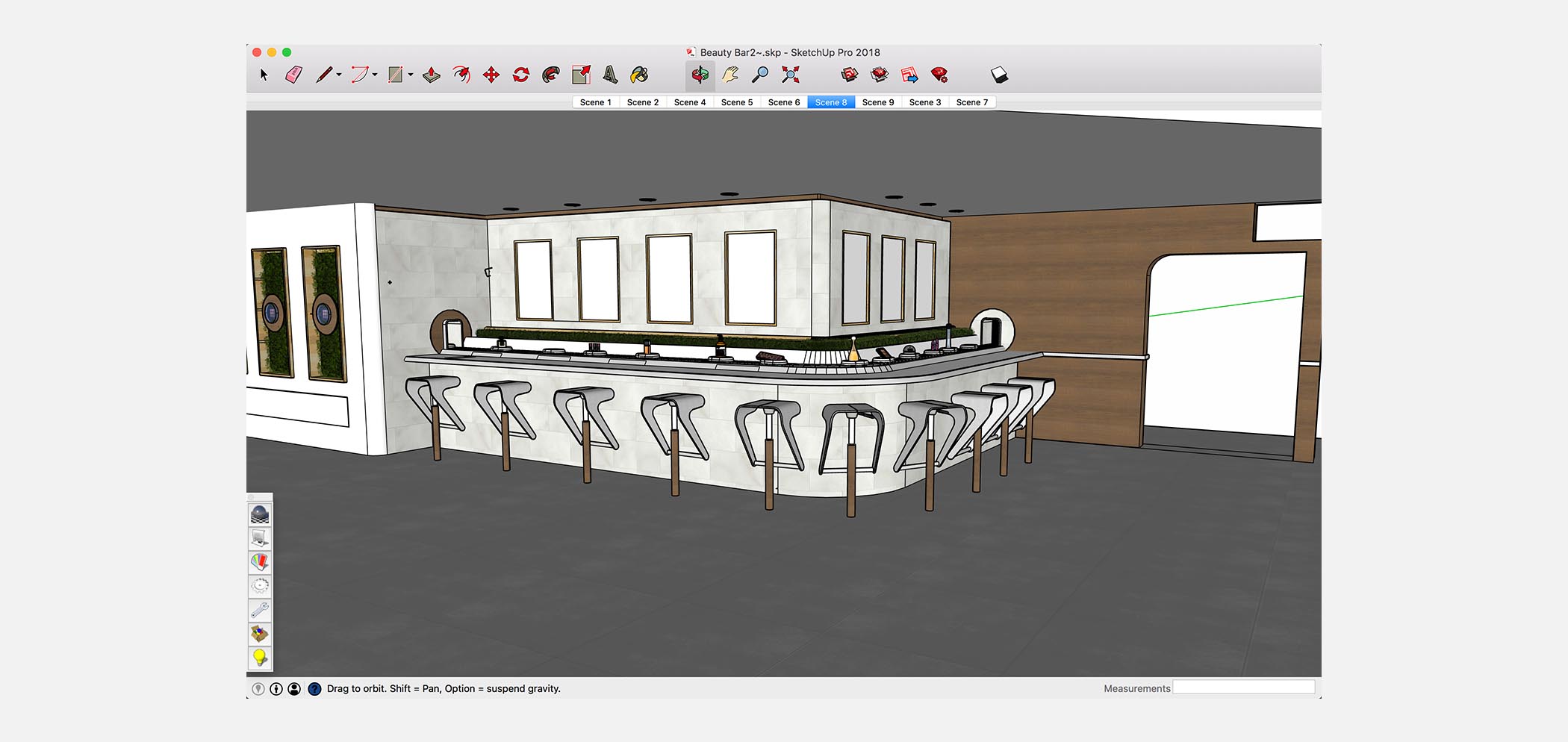Click the geo-location pin status icon
The image size is (1568, 742).
pos(258,689)
